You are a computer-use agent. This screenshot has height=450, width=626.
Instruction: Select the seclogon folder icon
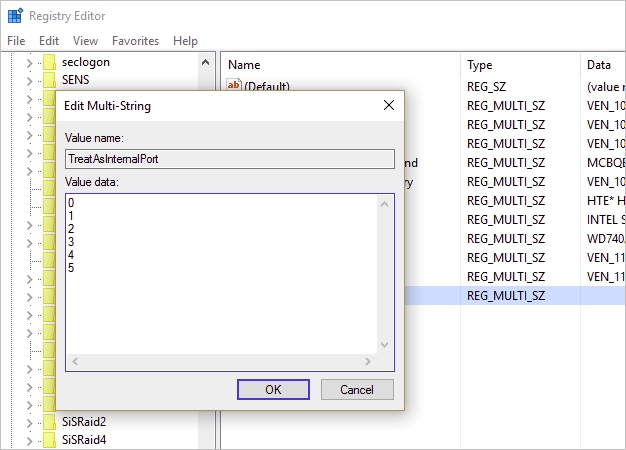(x=50, y=62)
